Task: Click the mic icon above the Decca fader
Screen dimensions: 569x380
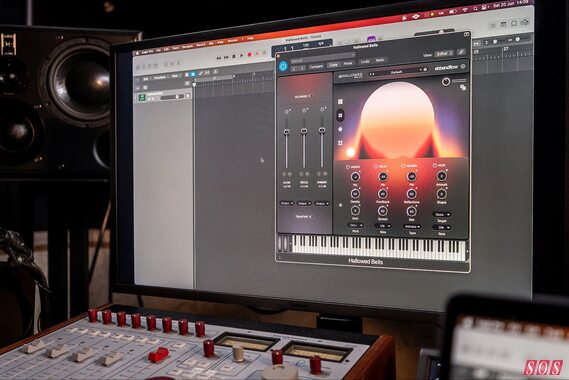Action: (304, 110)
